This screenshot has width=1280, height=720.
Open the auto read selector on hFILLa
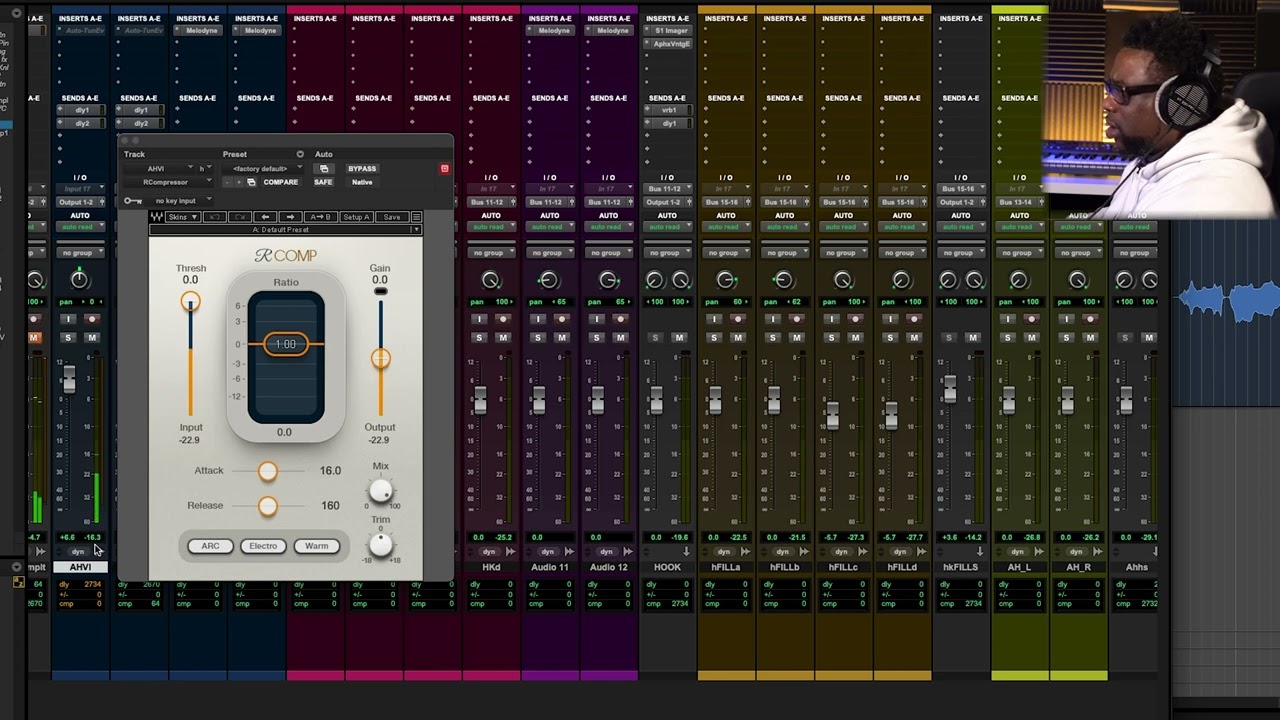726,227
